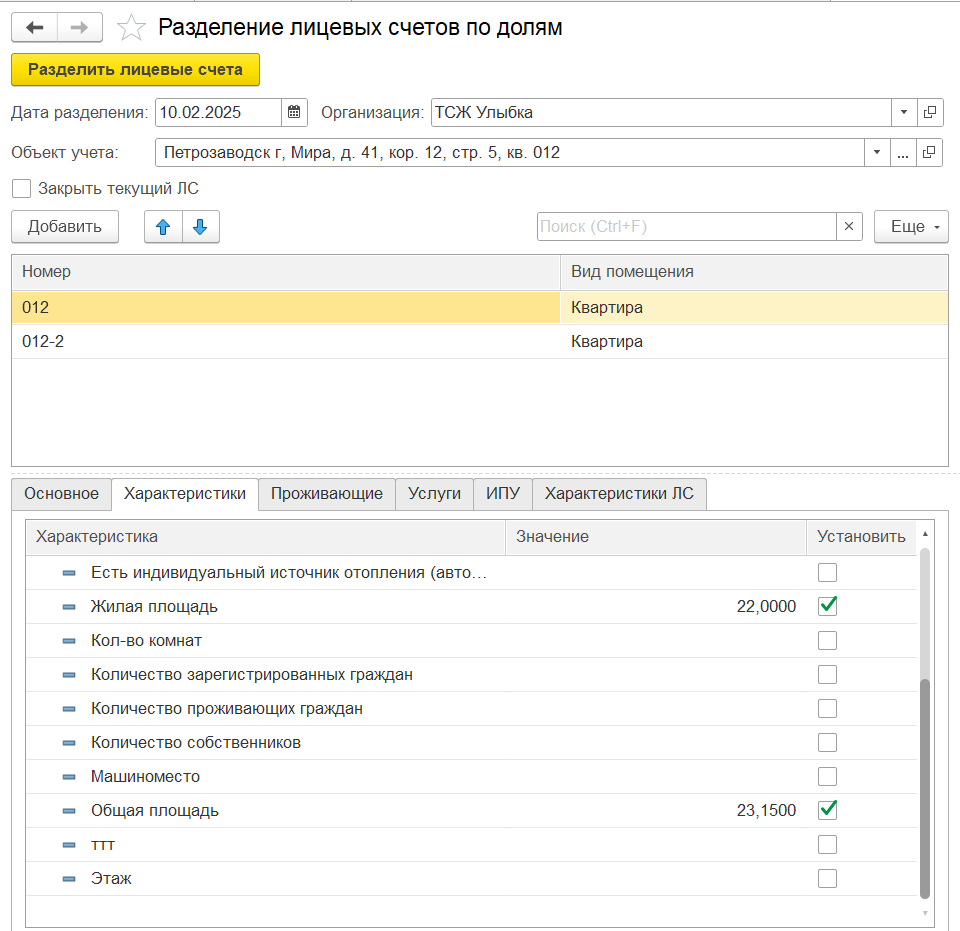Viewport: 960px width, 931px height.
Task: Click the scrollbar down arrow in characteristics
Action: click(925, 913)
